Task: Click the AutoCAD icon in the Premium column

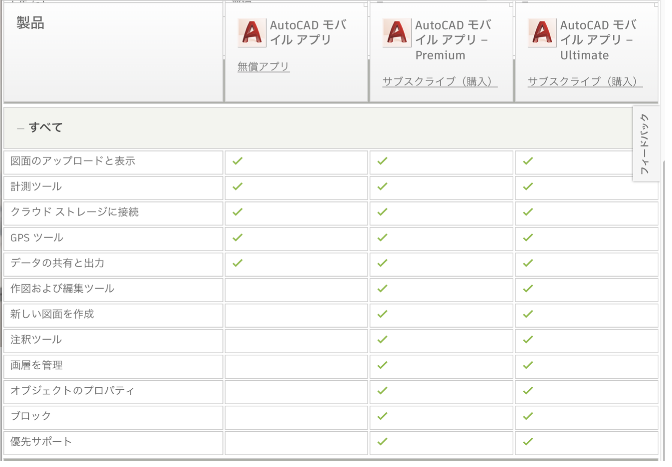Action: (397, 33)
